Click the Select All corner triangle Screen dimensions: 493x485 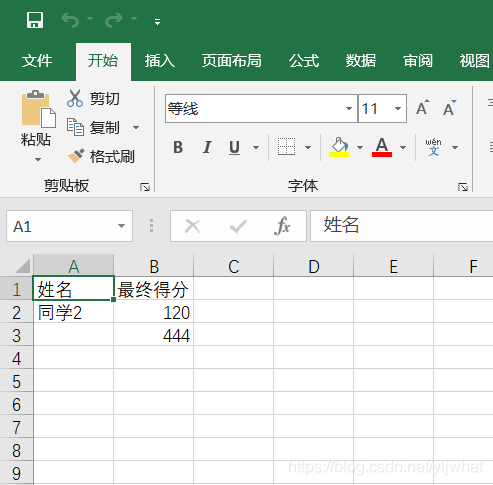22,266
